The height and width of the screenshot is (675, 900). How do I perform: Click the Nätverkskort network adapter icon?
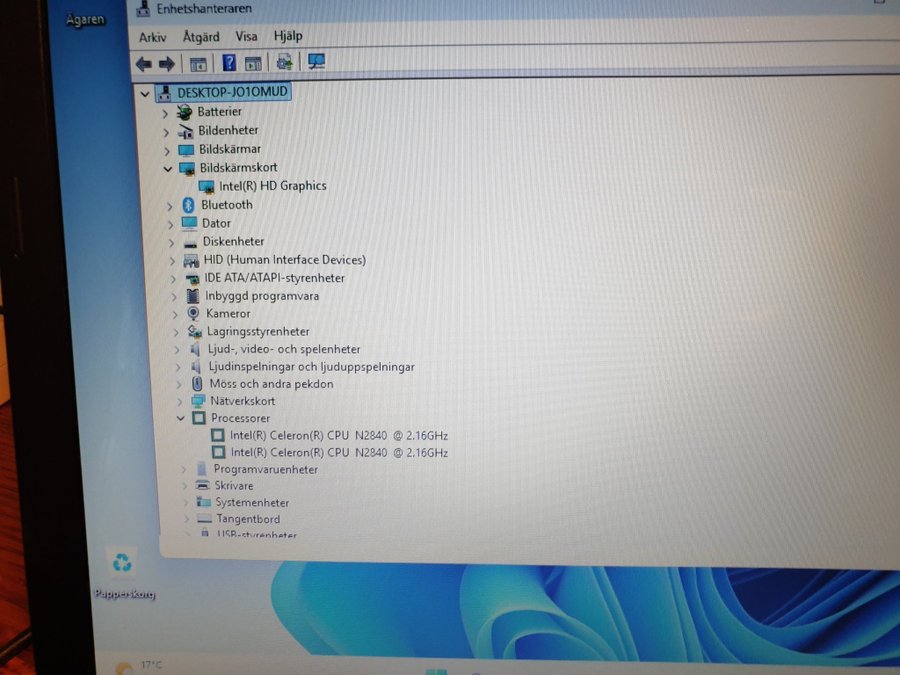[198, 401]
